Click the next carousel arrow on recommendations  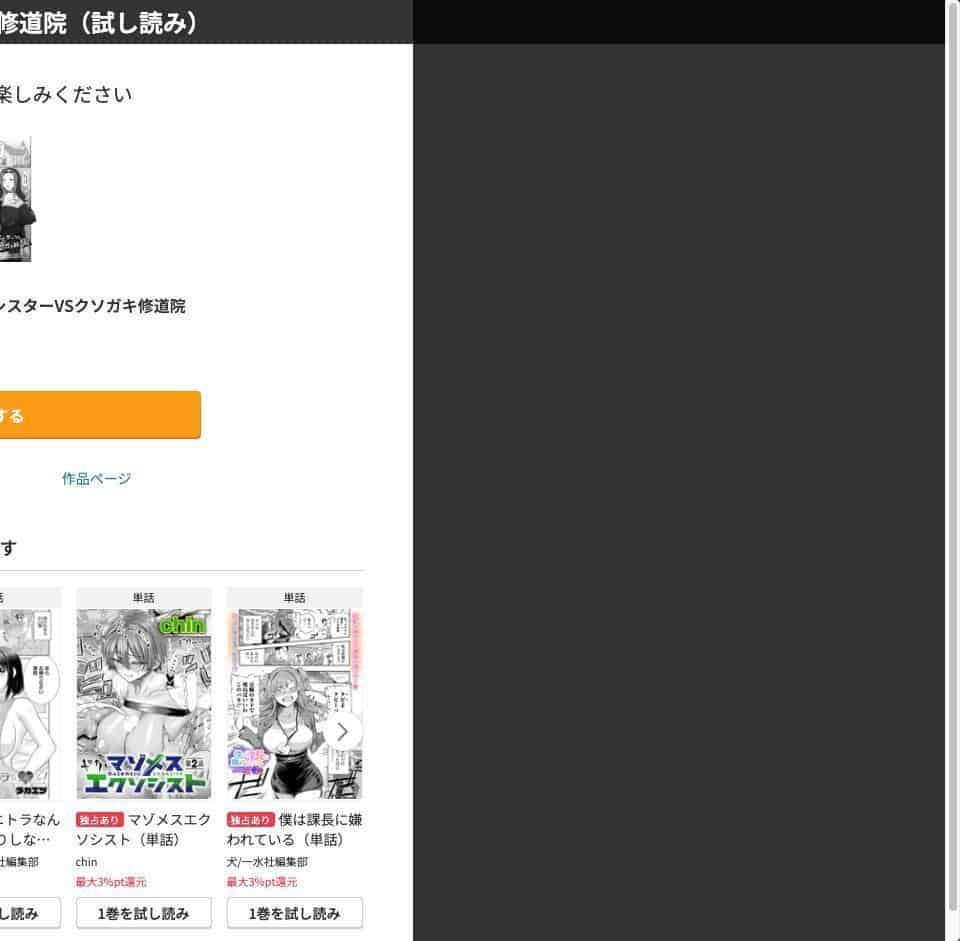[x=342, y=732]
